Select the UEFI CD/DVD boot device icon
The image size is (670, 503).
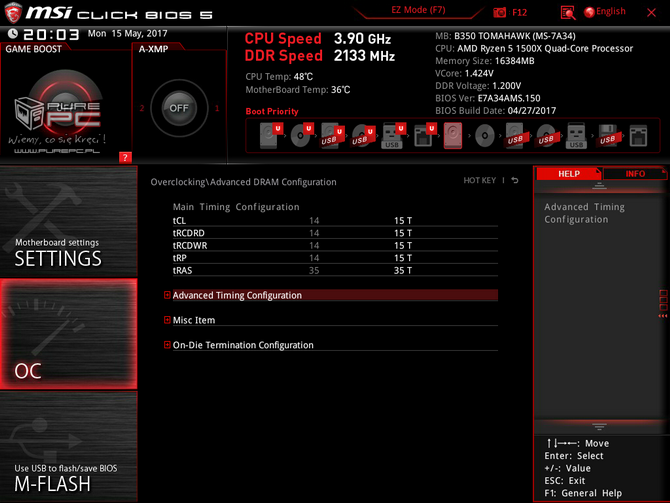click(x=301, y=135)
